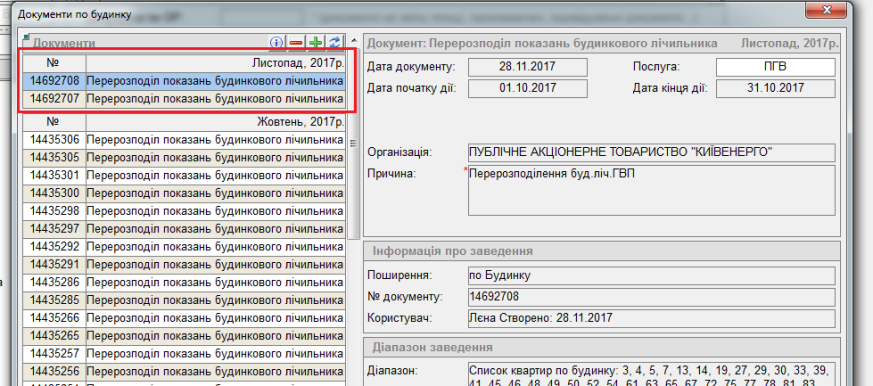Click the Дата документу field 28.11.2017

point(528,67)
